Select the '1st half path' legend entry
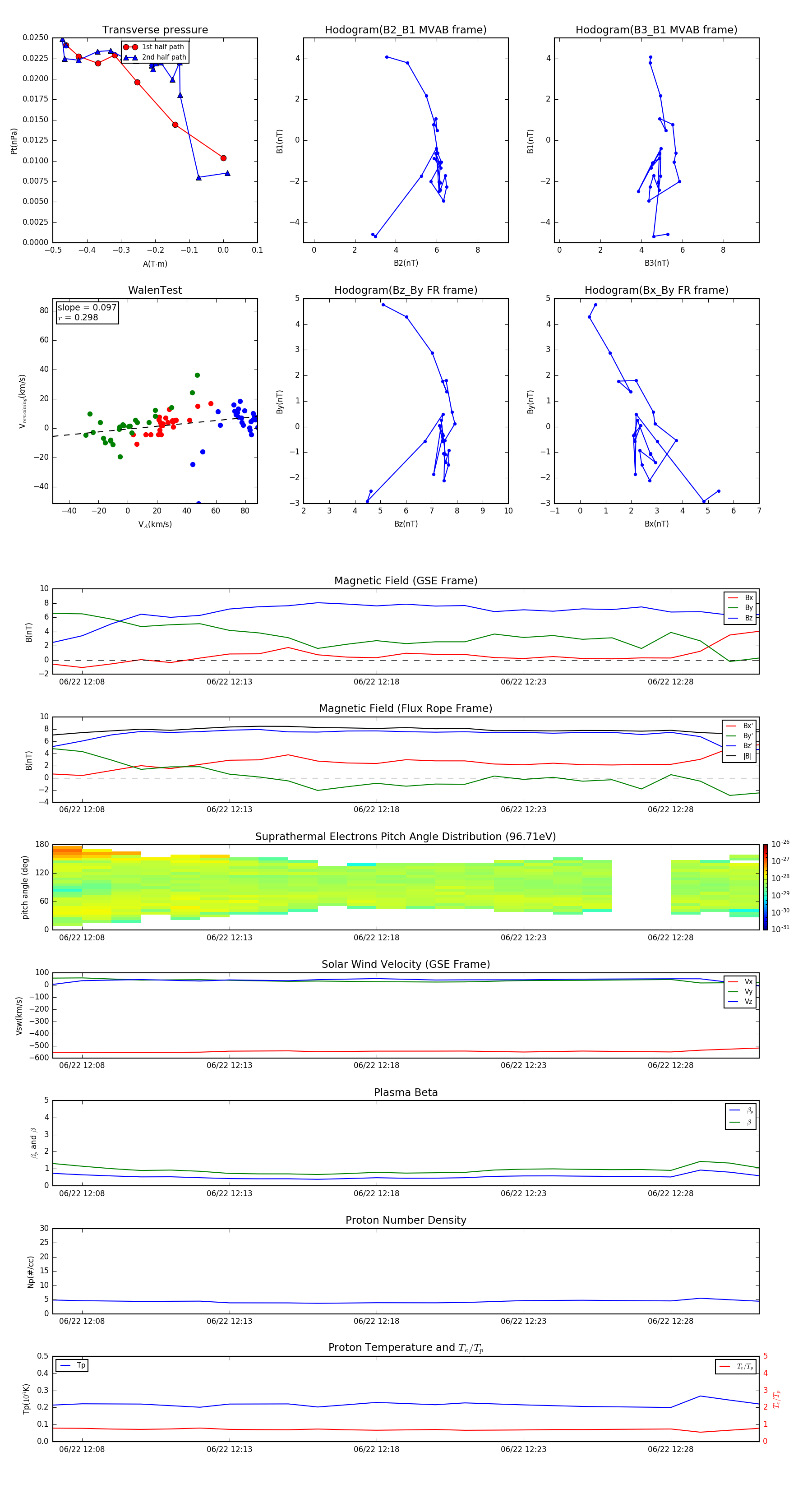Viewport: 812px width, 1489px height. pyautogui.click(x=154, y=47)
